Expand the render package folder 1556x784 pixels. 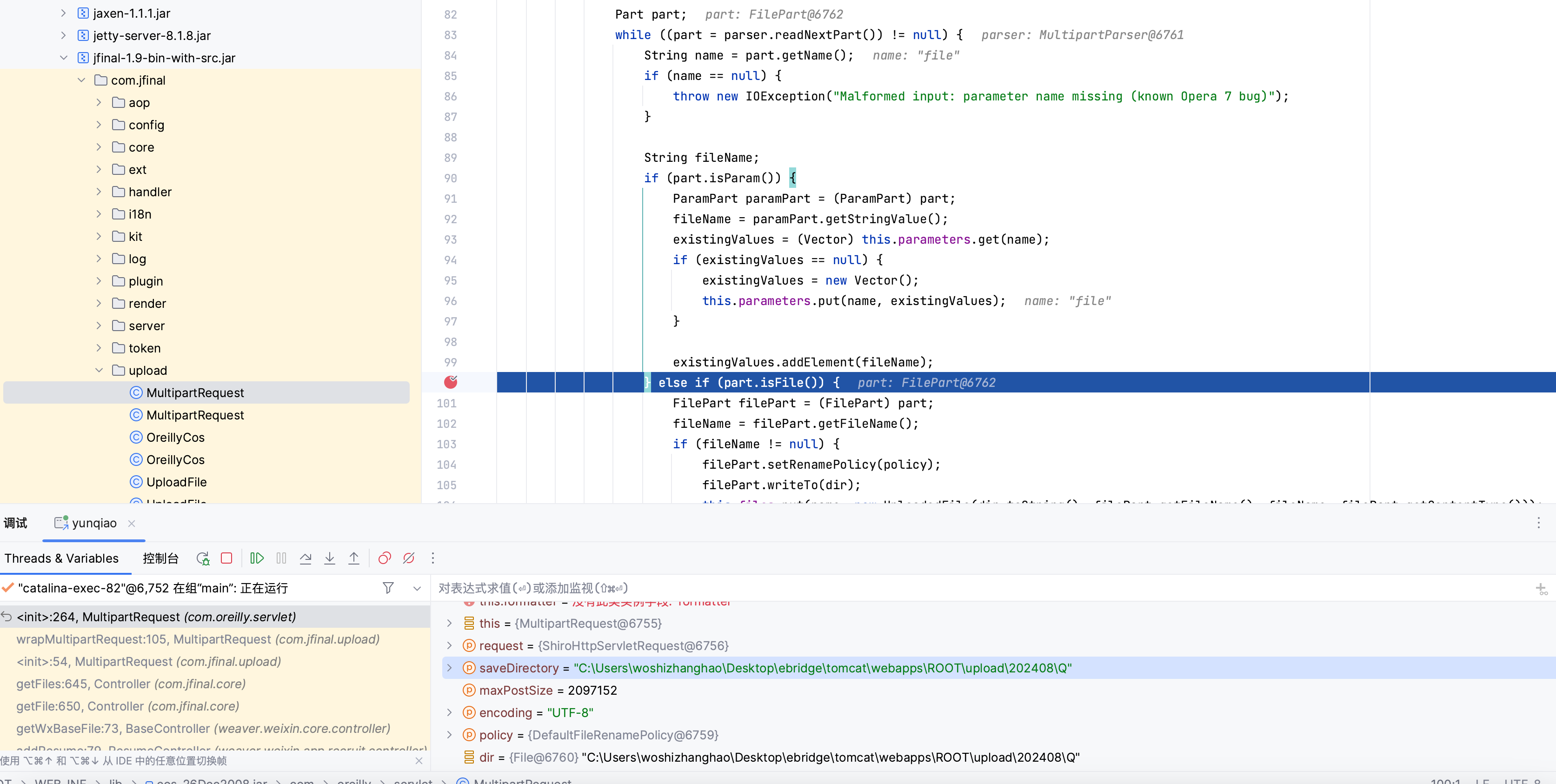tap(99, 303)
